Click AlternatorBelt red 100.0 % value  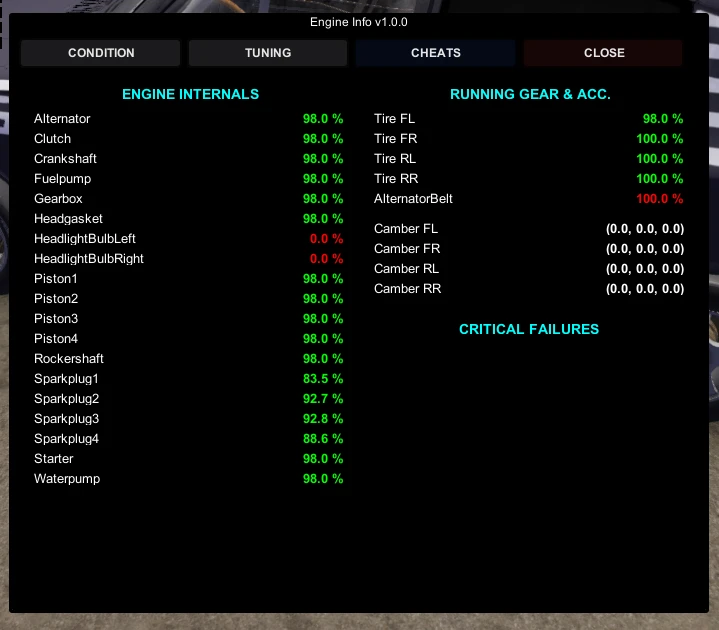659,199
